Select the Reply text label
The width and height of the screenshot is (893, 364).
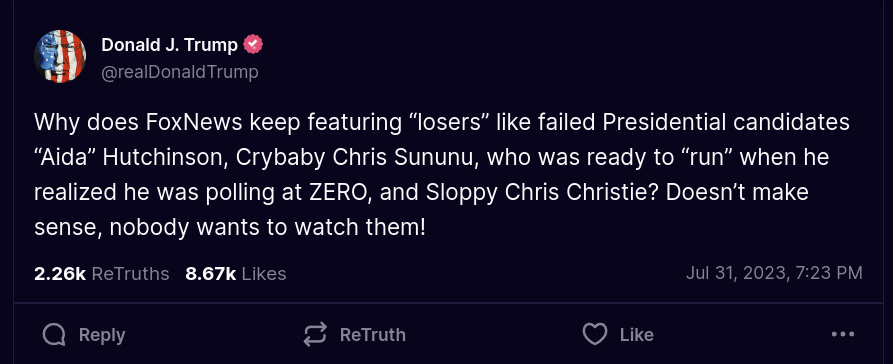[102, 335]
